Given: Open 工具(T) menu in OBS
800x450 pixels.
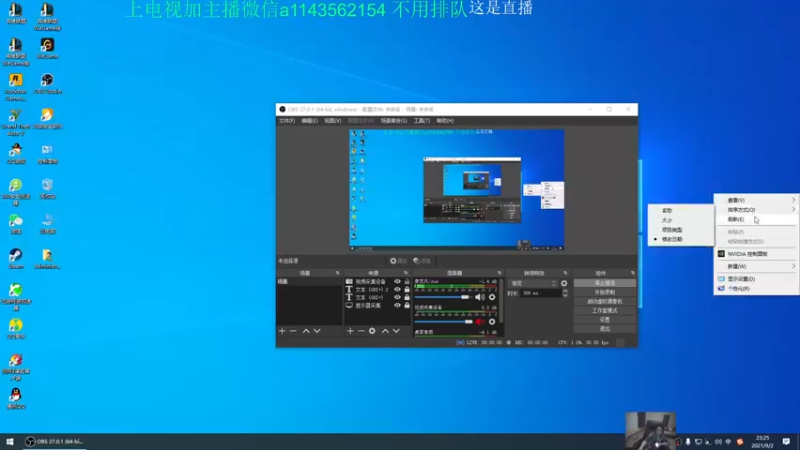Looking at the screenshot, I should [421, 121].
